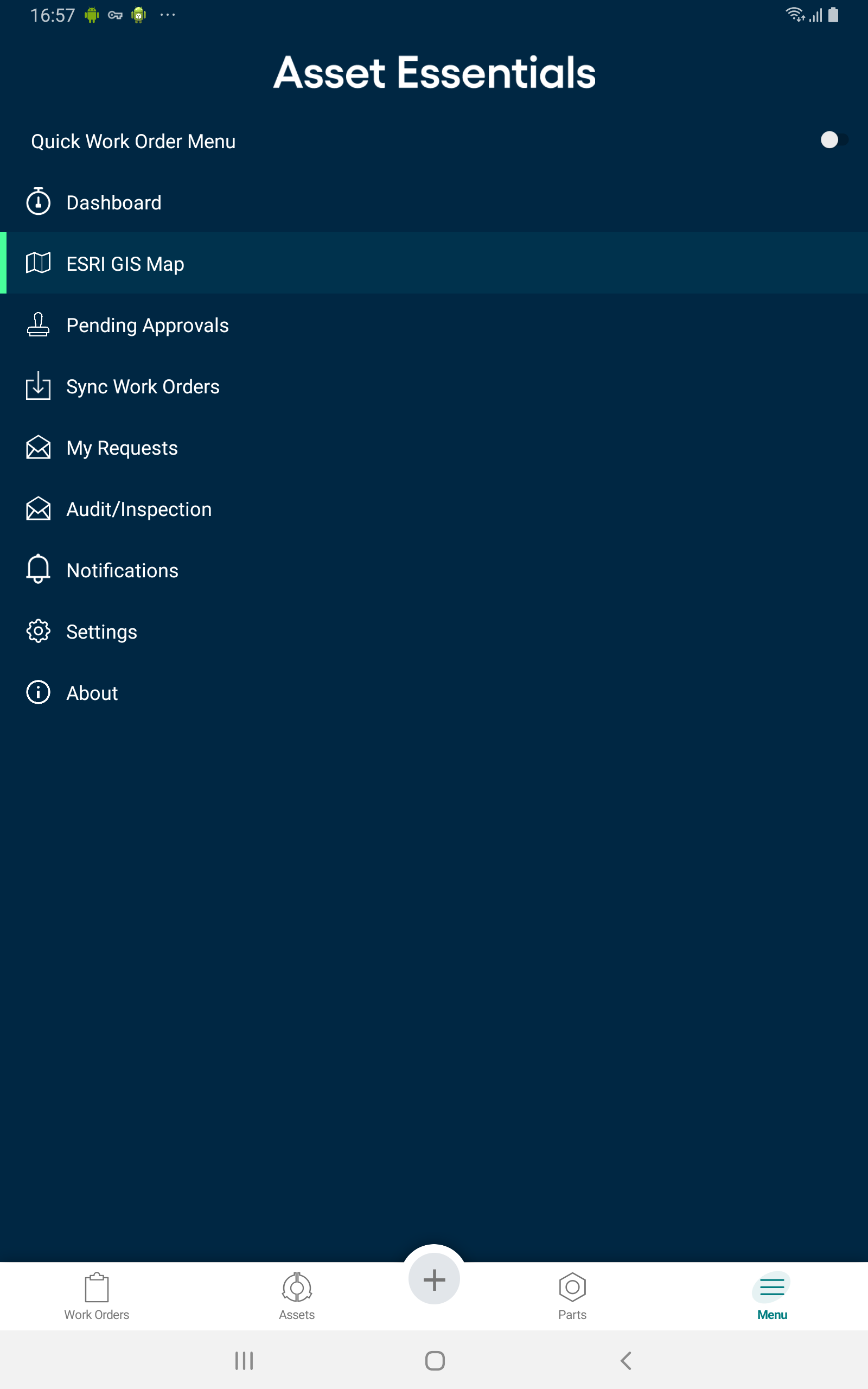This screenshot has width=868, height=1389.
Task: Tap the Android back button
Action: pos(626,1360)
